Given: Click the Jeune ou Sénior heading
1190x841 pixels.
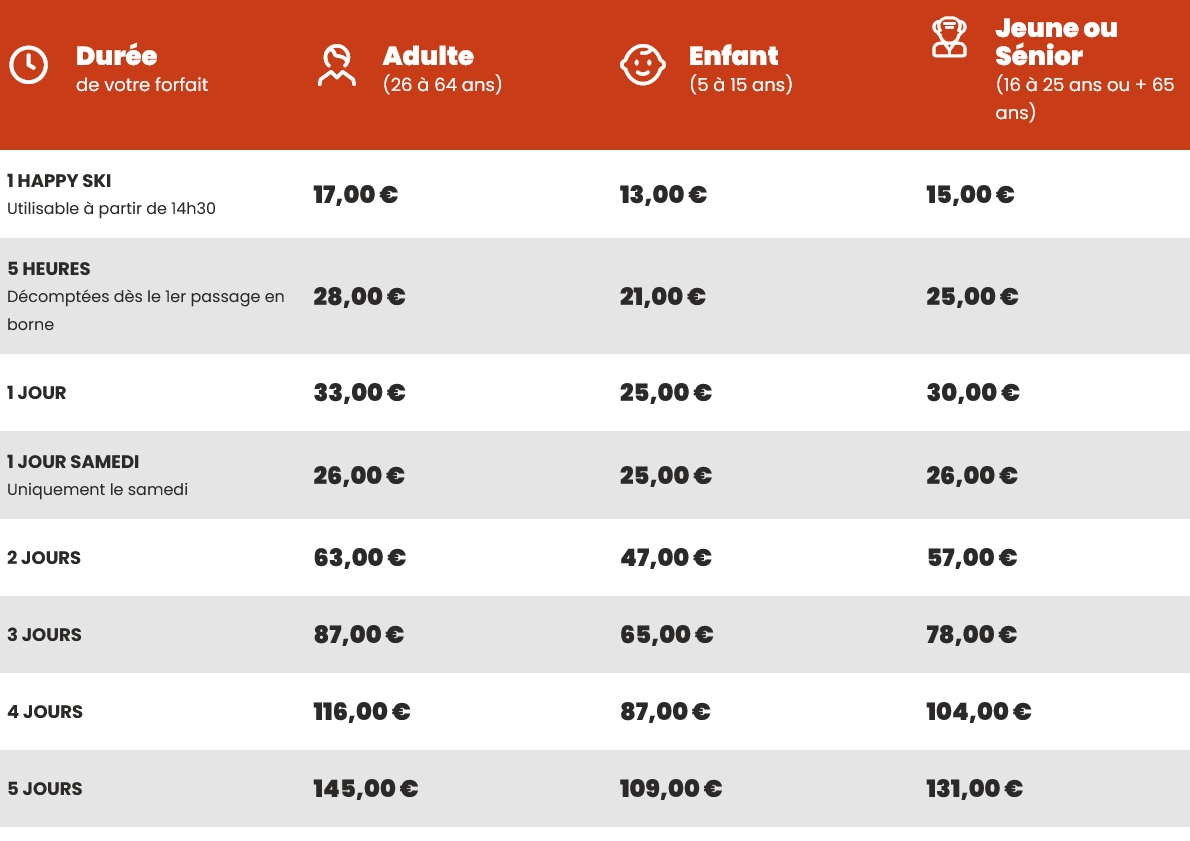Looking at the screenshot, I should (1056, 41).
